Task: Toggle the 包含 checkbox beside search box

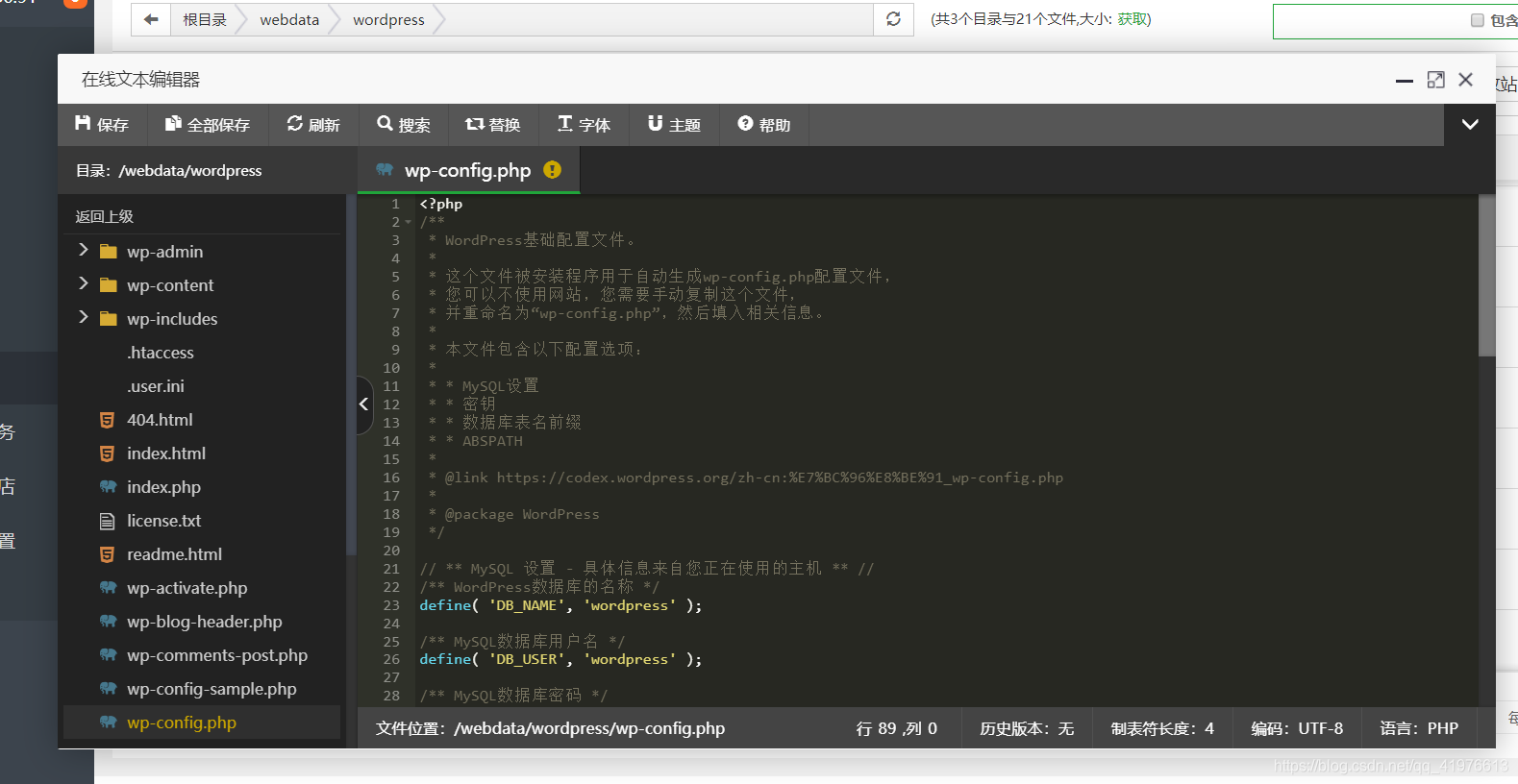Action: (1478, 20)
